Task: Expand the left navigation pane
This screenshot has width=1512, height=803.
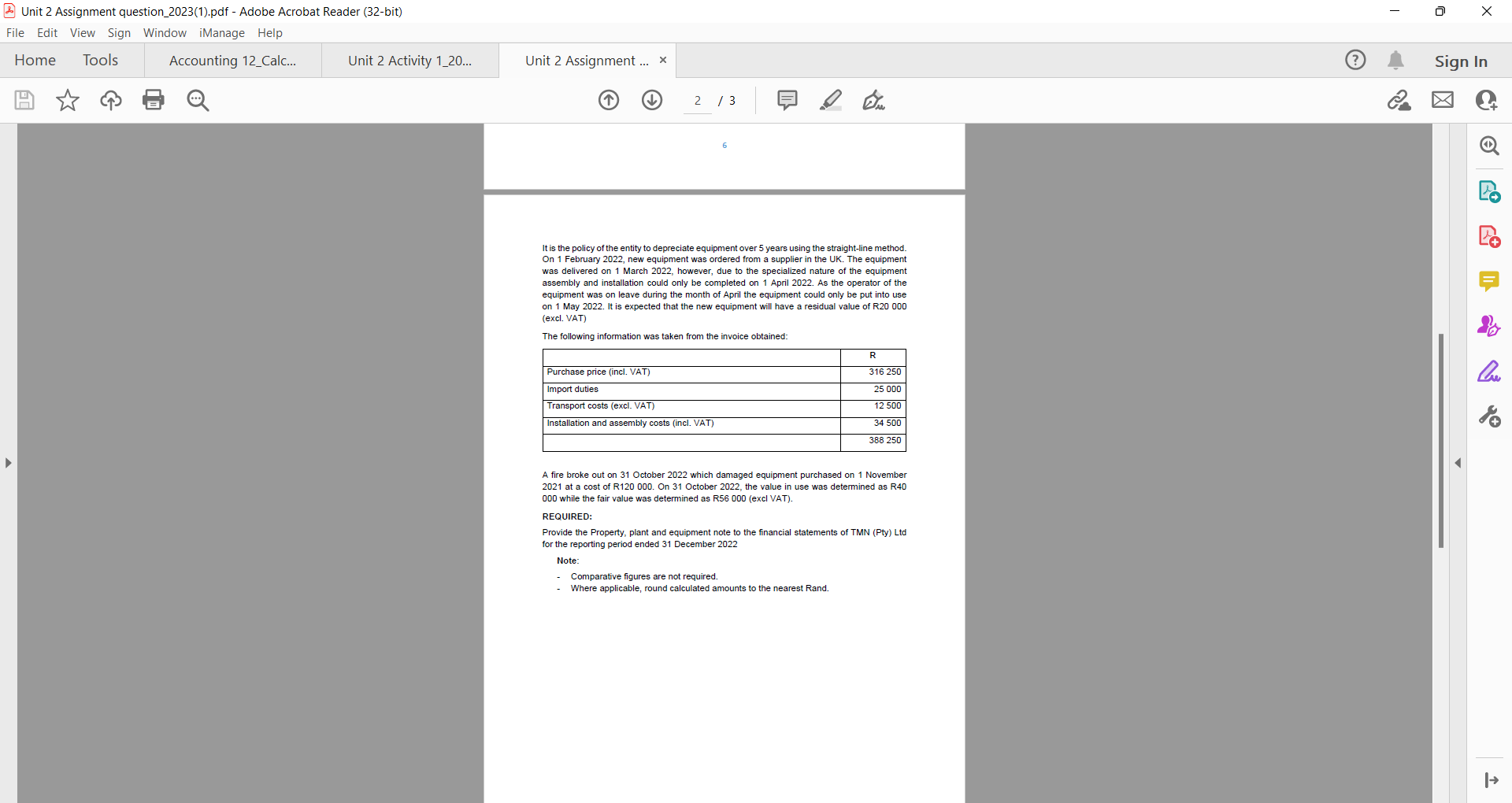Action: tap(8, 464)
